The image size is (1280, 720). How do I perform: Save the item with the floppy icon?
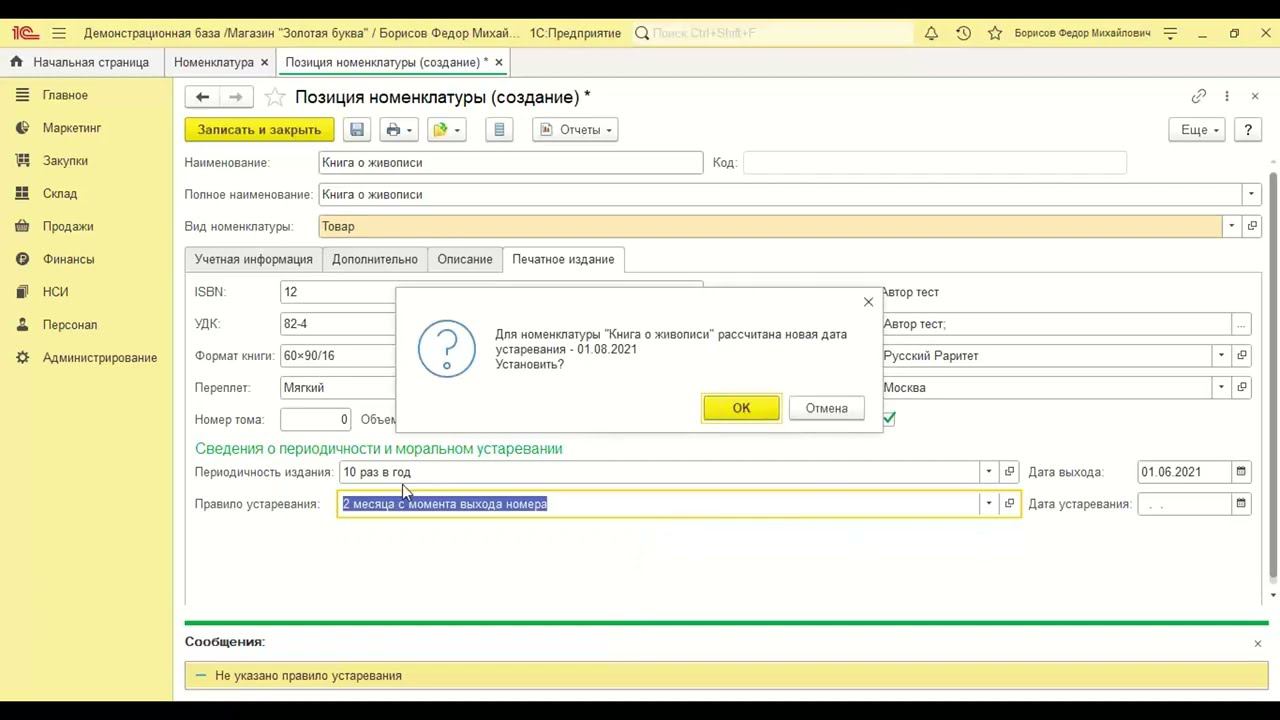[357, 130]
